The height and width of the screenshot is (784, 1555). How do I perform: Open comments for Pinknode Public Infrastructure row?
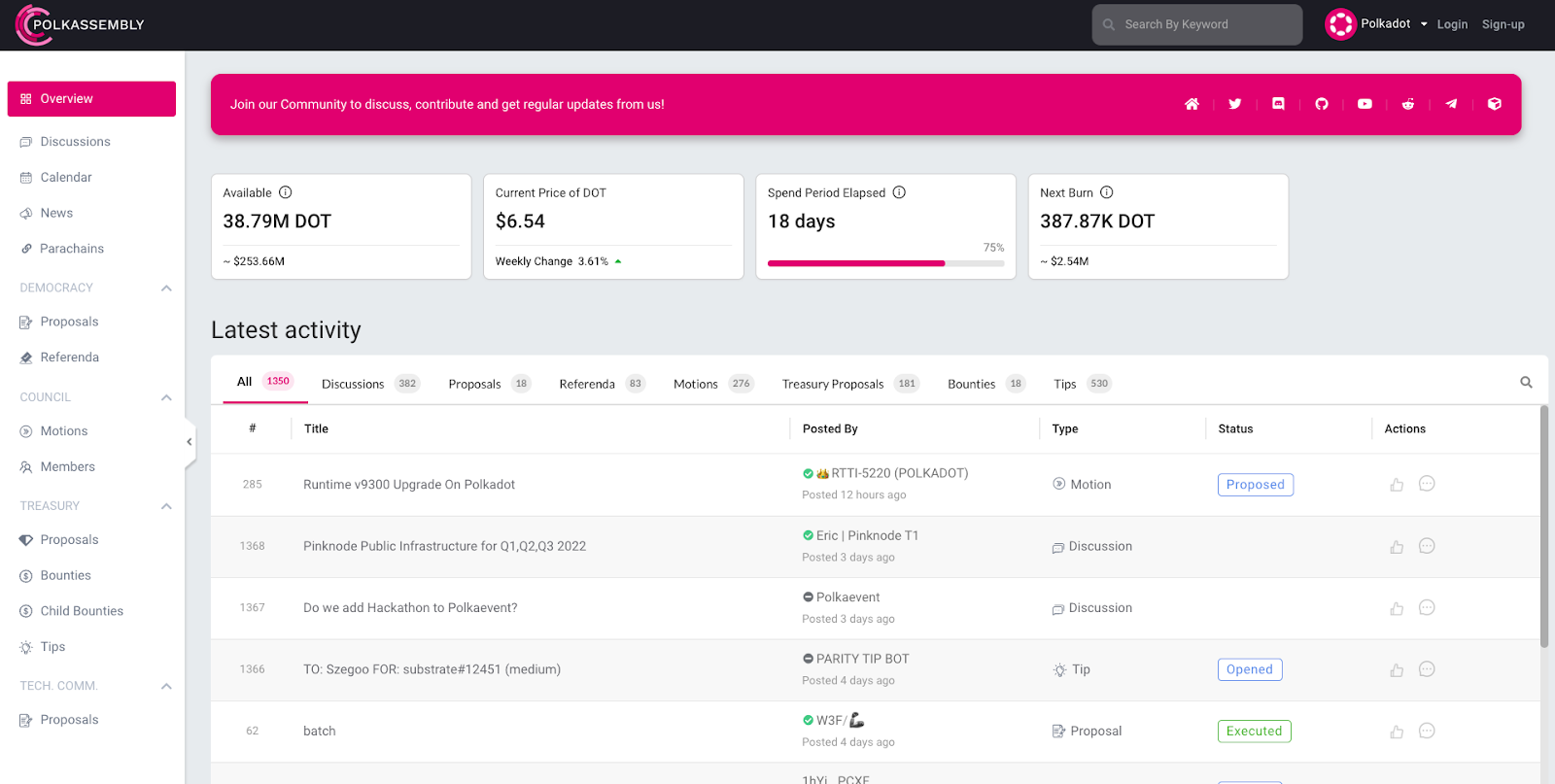point(1427,546)
